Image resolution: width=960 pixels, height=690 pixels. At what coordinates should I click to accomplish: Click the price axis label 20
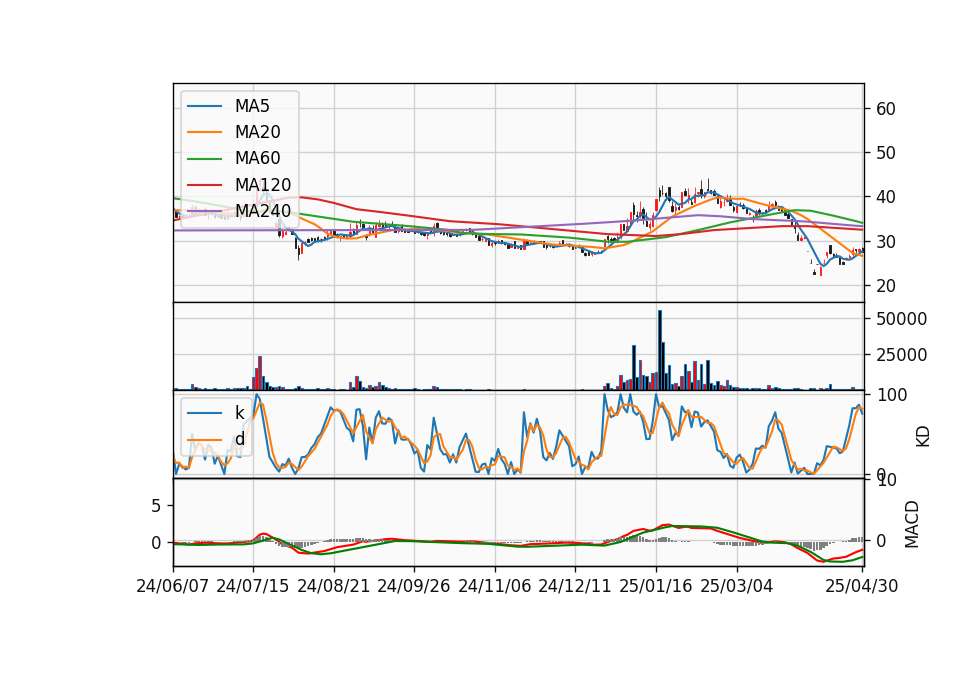point(886,286)
